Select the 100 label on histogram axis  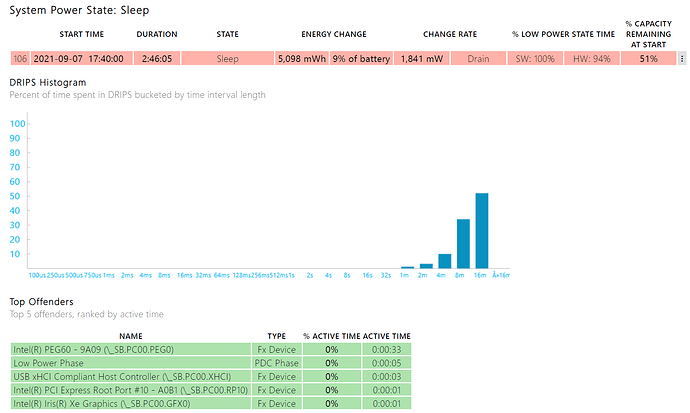pyautogui.click(x=18, y=124)
